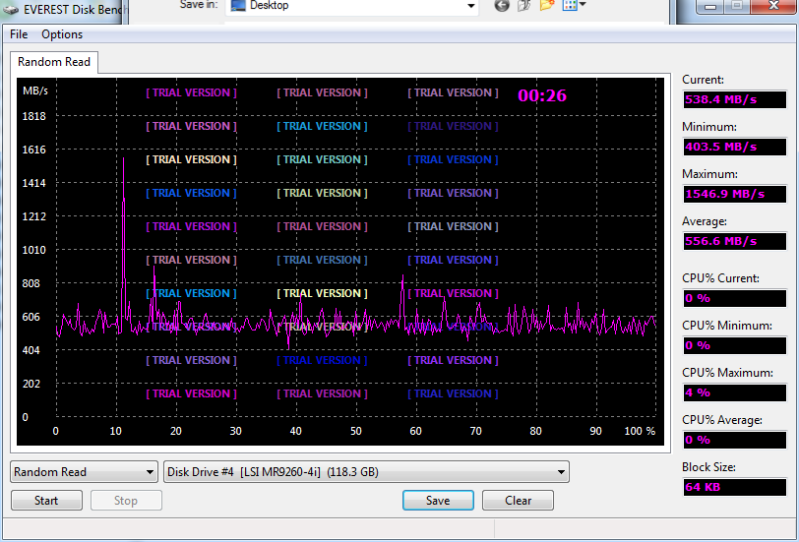Click the up one level icon in Save dialog

pos(524,6)
